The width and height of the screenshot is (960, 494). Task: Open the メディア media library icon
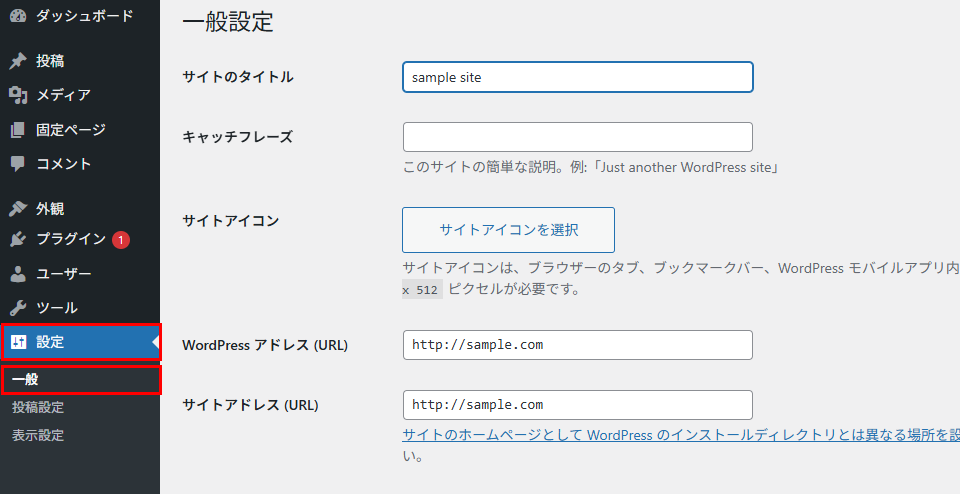click(18, 95)
